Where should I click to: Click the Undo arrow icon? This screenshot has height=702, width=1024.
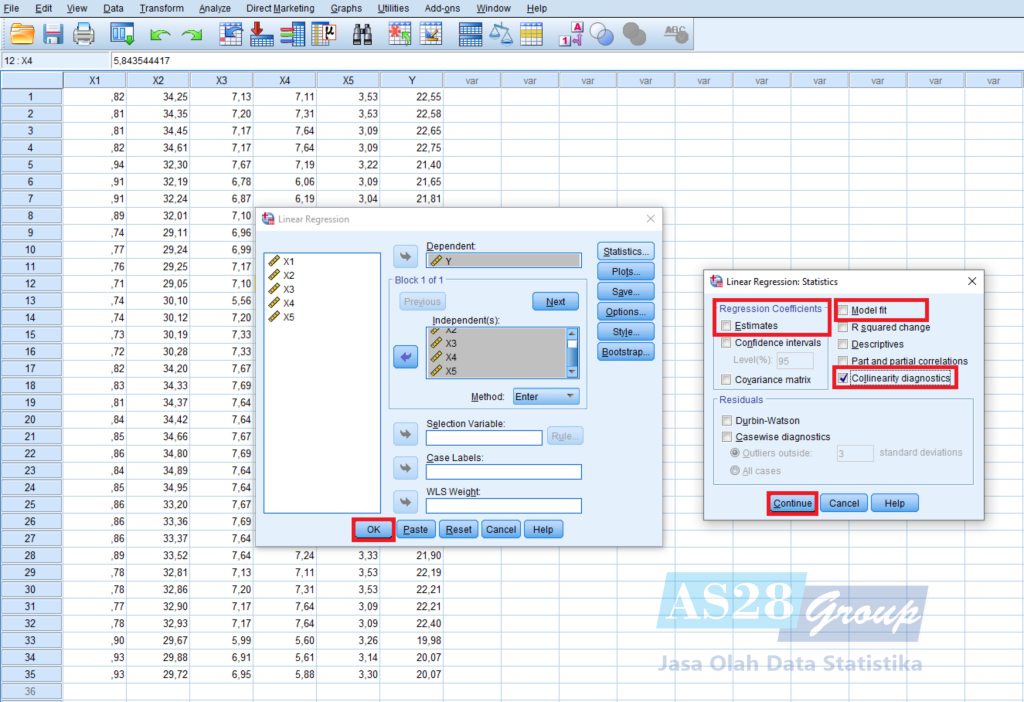tap(159, 35)
